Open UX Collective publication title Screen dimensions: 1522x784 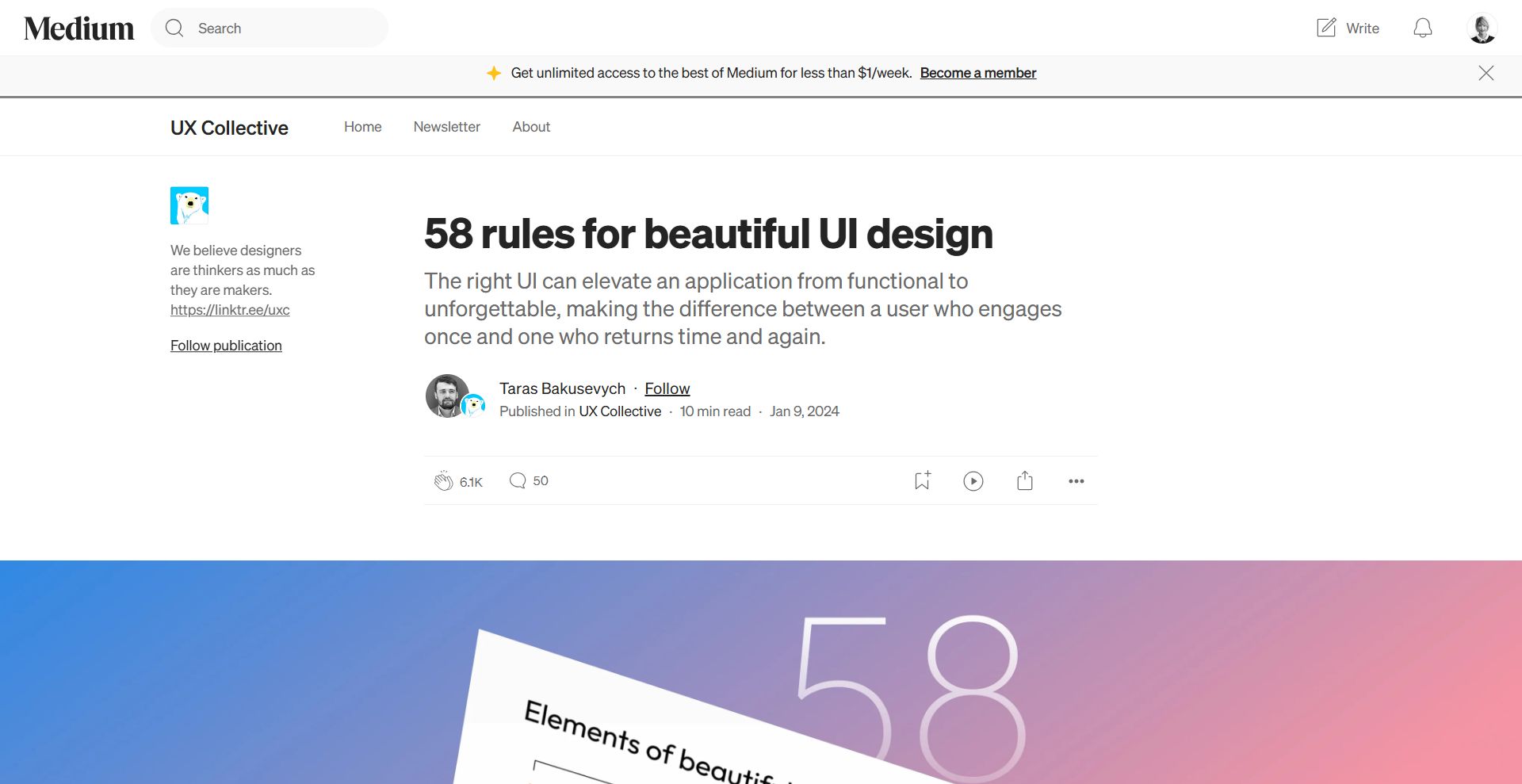(x=229, y=128)
